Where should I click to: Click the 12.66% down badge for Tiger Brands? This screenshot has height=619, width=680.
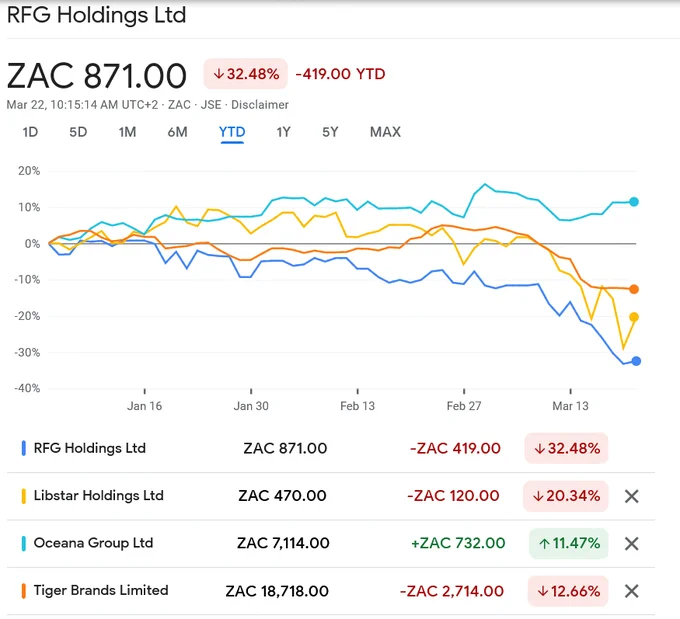(568, 591)
